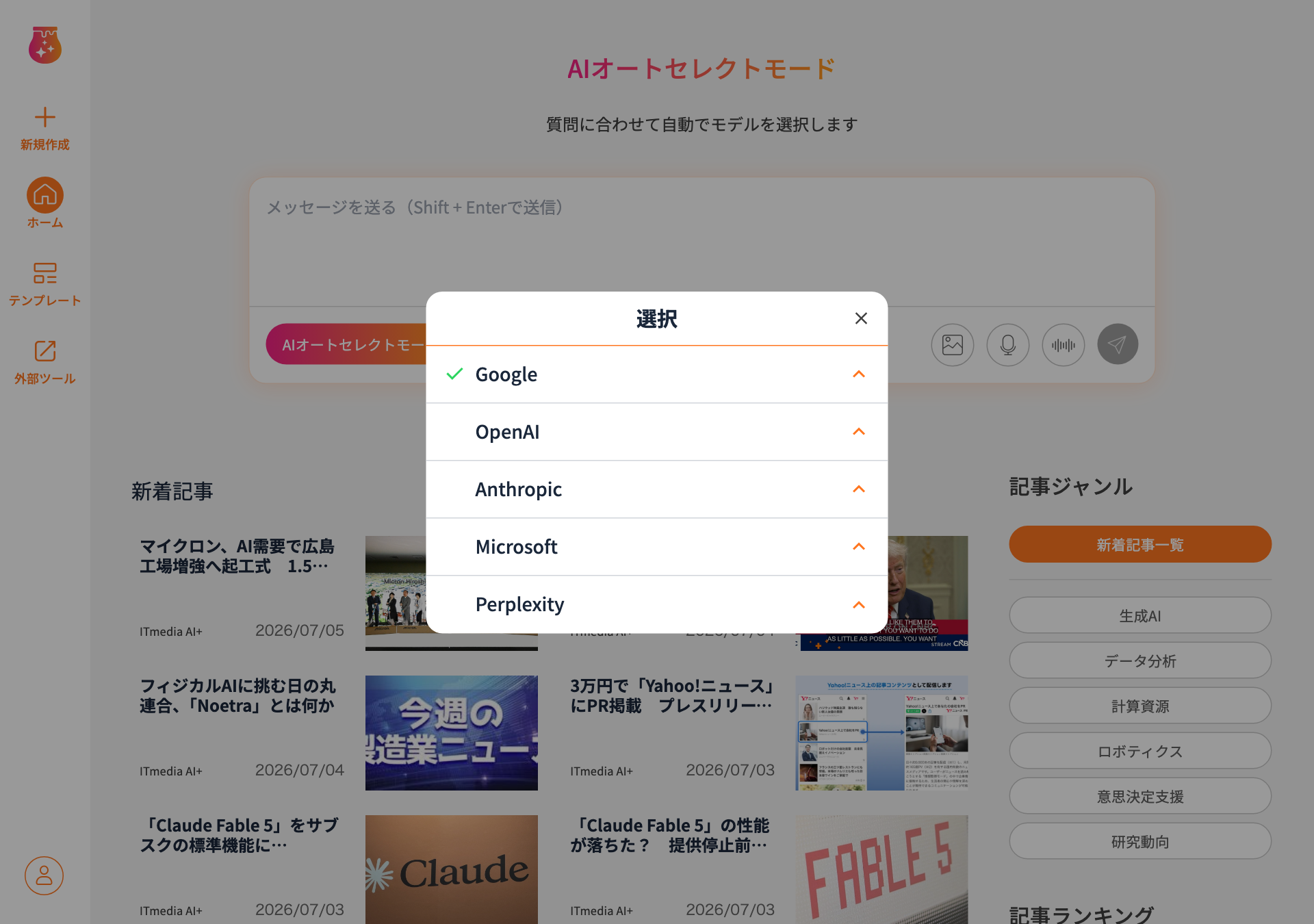Viewport: 1314px width, 924px height.
Task: Open the ホーム home icon
Action: pos(45,196)
